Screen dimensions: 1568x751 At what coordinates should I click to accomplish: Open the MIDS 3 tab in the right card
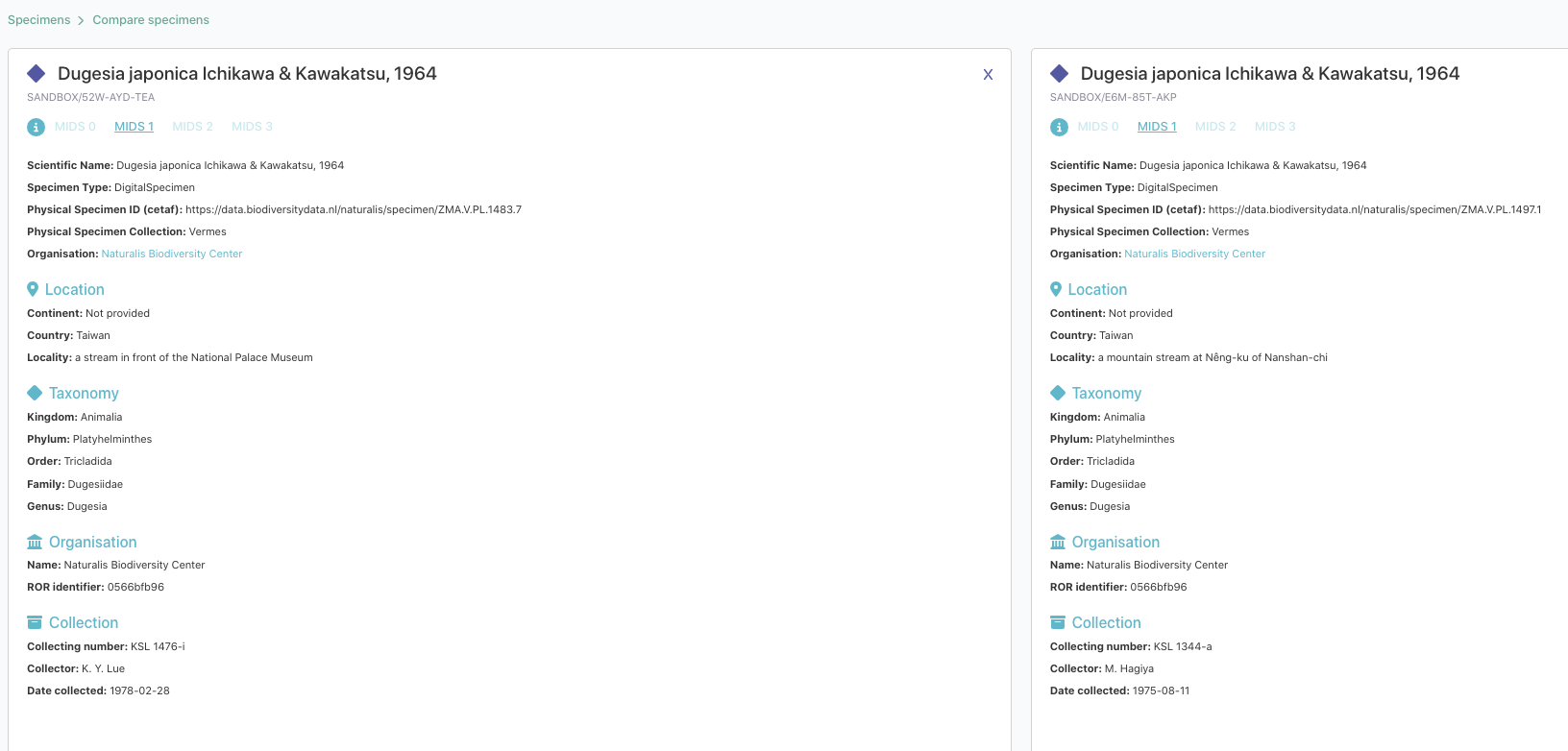pos(1275,127)
